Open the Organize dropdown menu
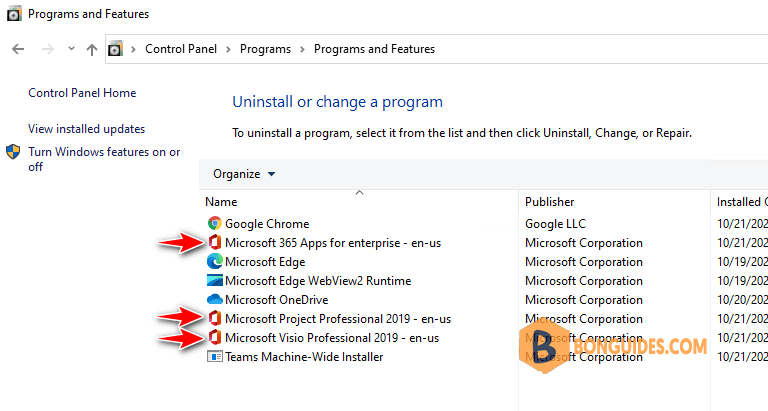768x411 pixels. tap(244, 174)
